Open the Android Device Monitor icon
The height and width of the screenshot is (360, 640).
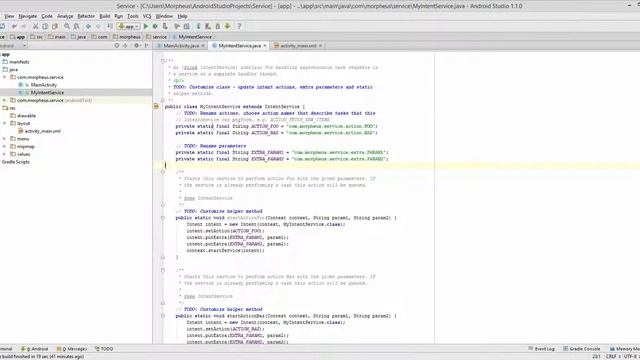218,27
